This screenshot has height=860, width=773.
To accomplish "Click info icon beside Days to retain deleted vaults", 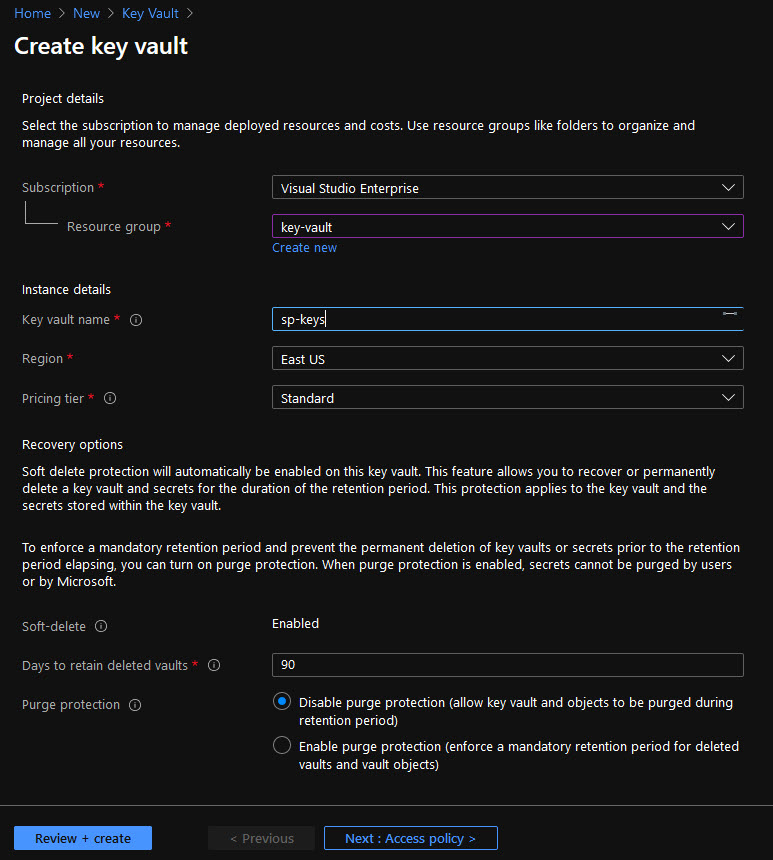I will 214,665.
